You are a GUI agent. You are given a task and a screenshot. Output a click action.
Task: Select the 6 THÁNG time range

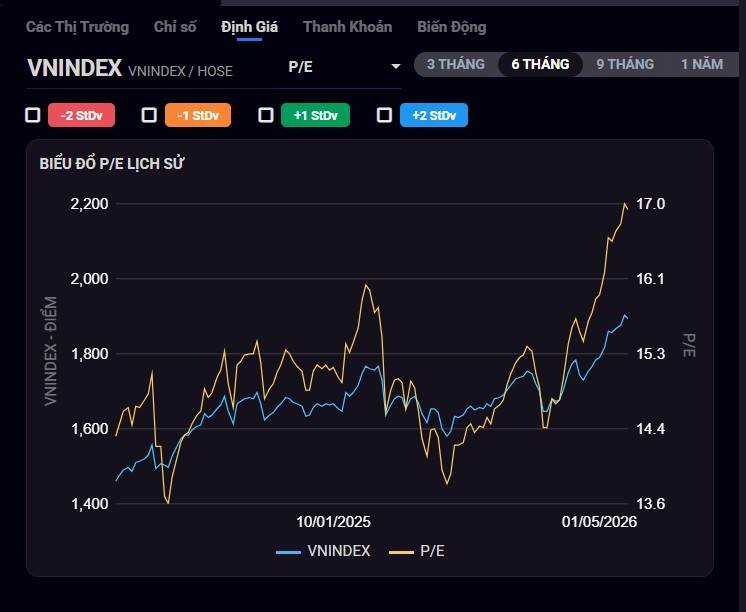click(540, 64)
